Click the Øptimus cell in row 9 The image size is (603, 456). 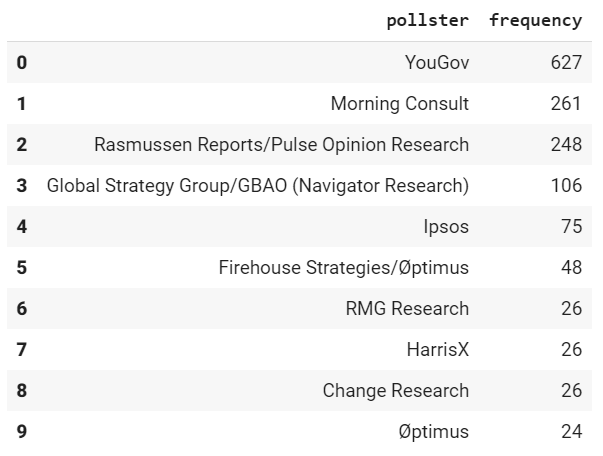coord(434,431)
